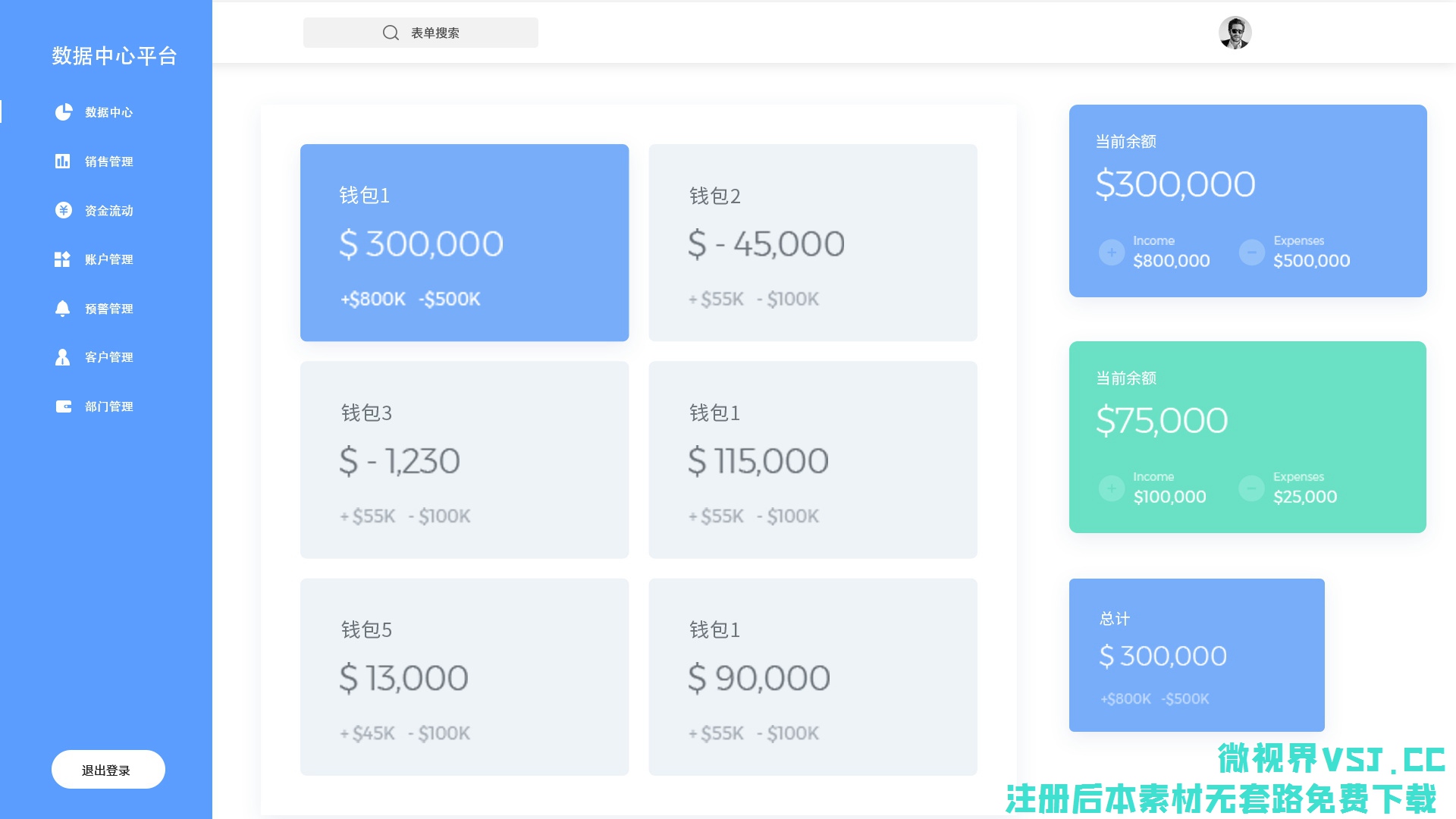Select the 钱包5 card with $ 13,000
Screen dimensions: 1456x819
tap(464, 676)
